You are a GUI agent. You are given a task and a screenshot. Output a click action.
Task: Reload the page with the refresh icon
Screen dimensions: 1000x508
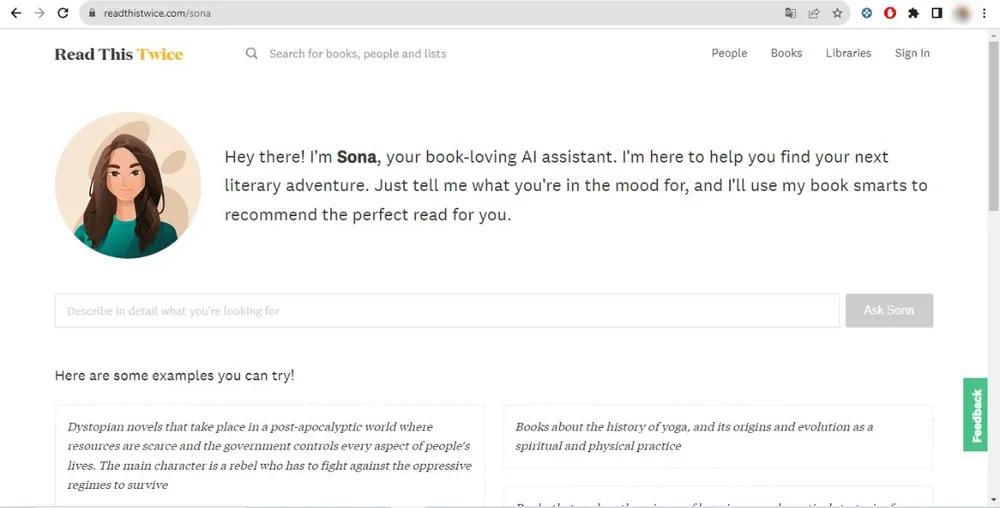pos(63,13)
